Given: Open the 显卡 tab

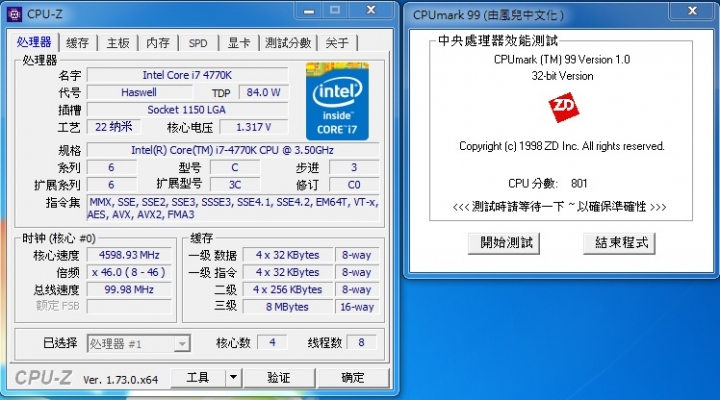Looking at the screenshot, I should [x=239, y=43].
